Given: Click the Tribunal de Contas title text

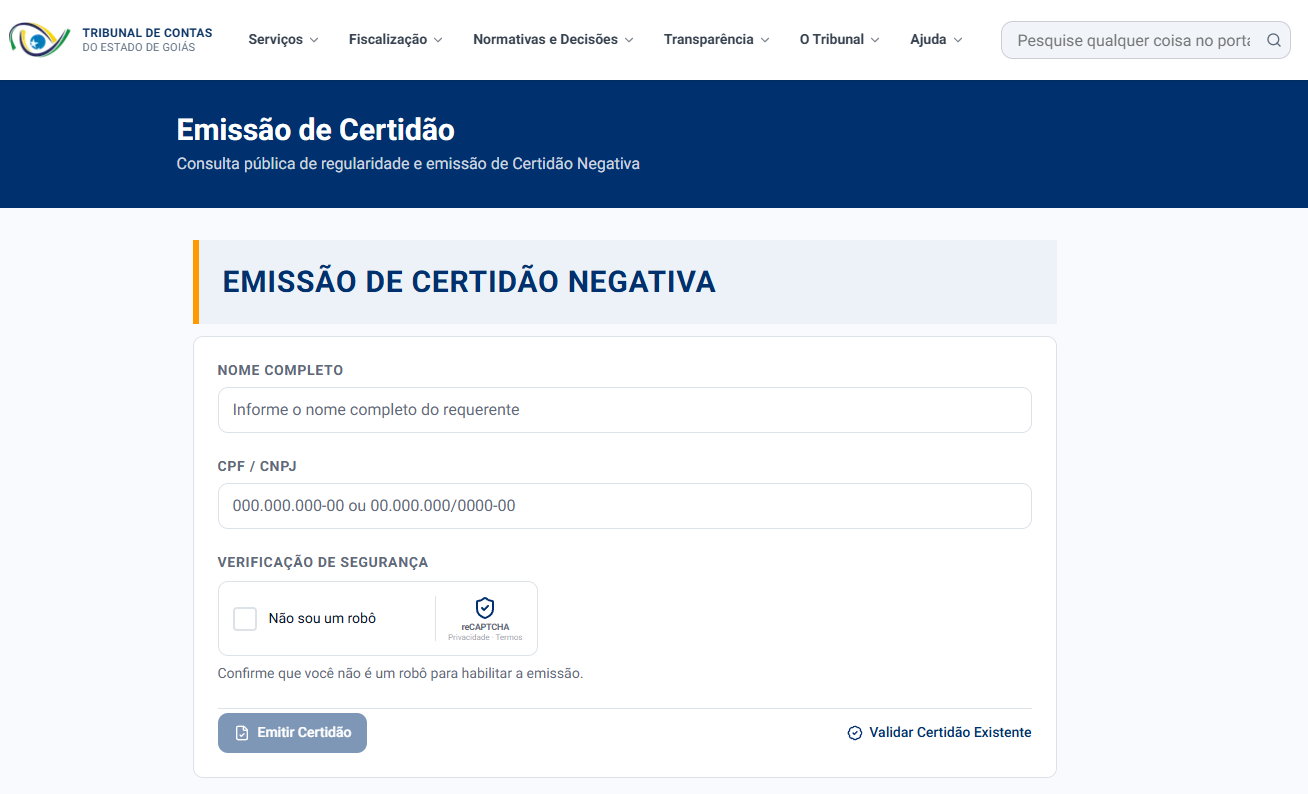Looking at the screenshot, I should [147, 33].
